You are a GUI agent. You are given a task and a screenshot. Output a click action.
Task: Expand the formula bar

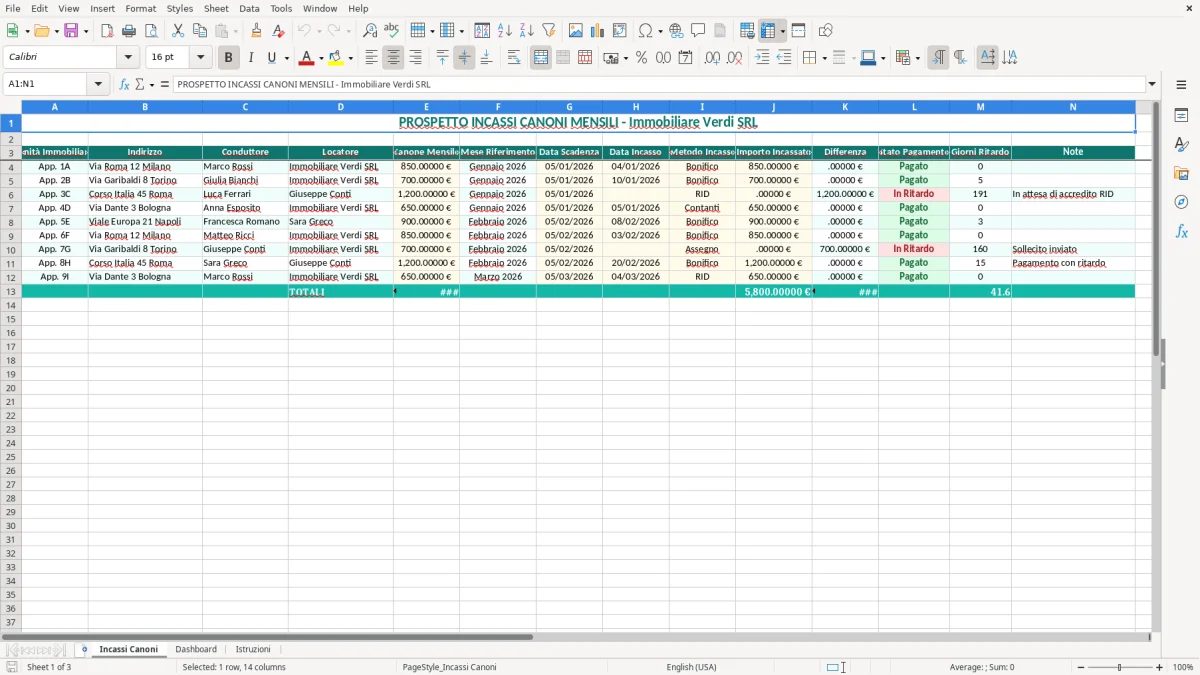pyautogui.click(x=1153, y=85)
